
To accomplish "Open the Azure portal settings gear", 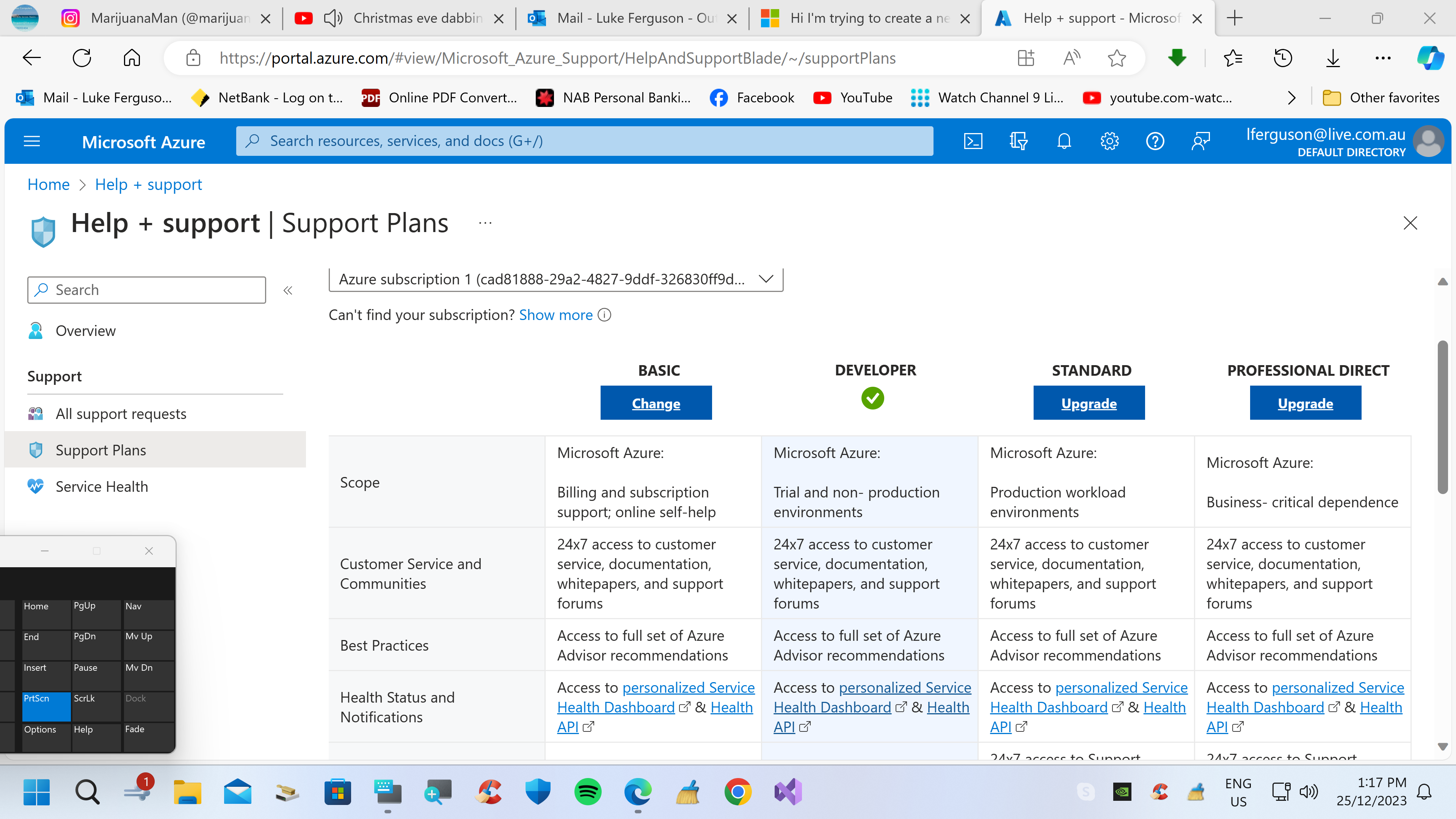I will [1109, 141].
